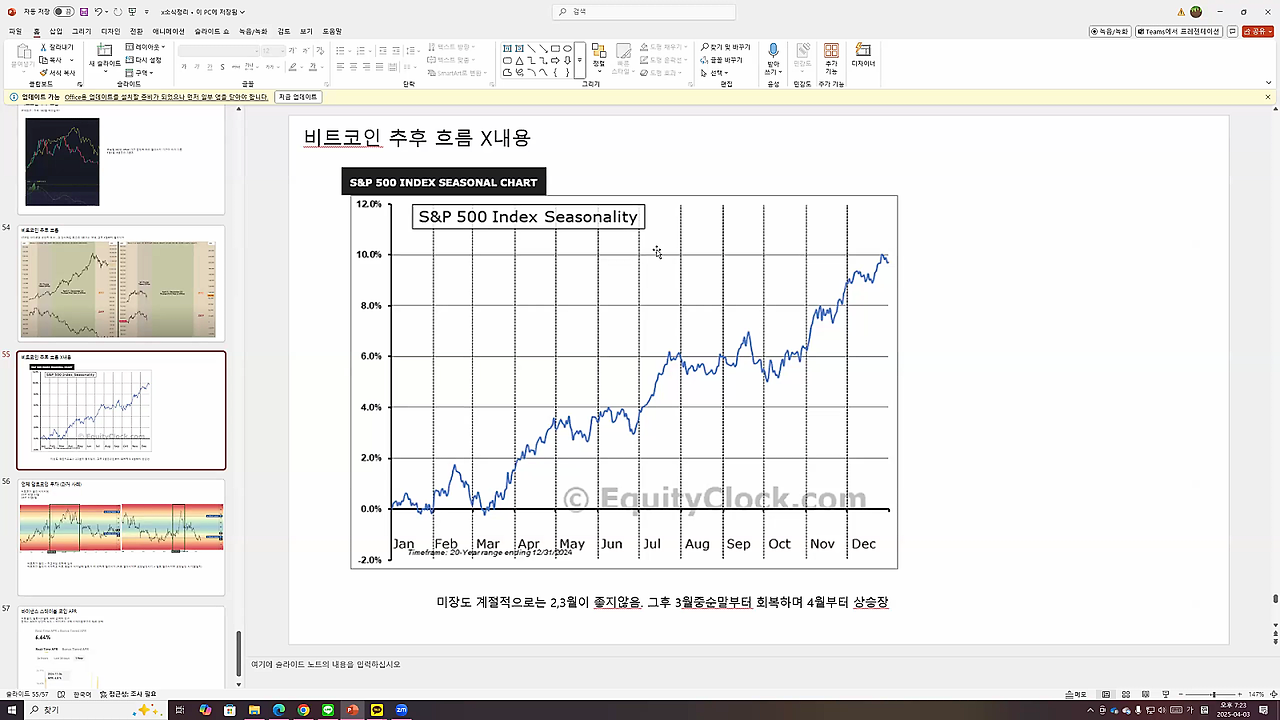Screen dimensions: 1280x720
Task: Dismiss the yellow update notification bar
Action: (x=1268, y=97)
